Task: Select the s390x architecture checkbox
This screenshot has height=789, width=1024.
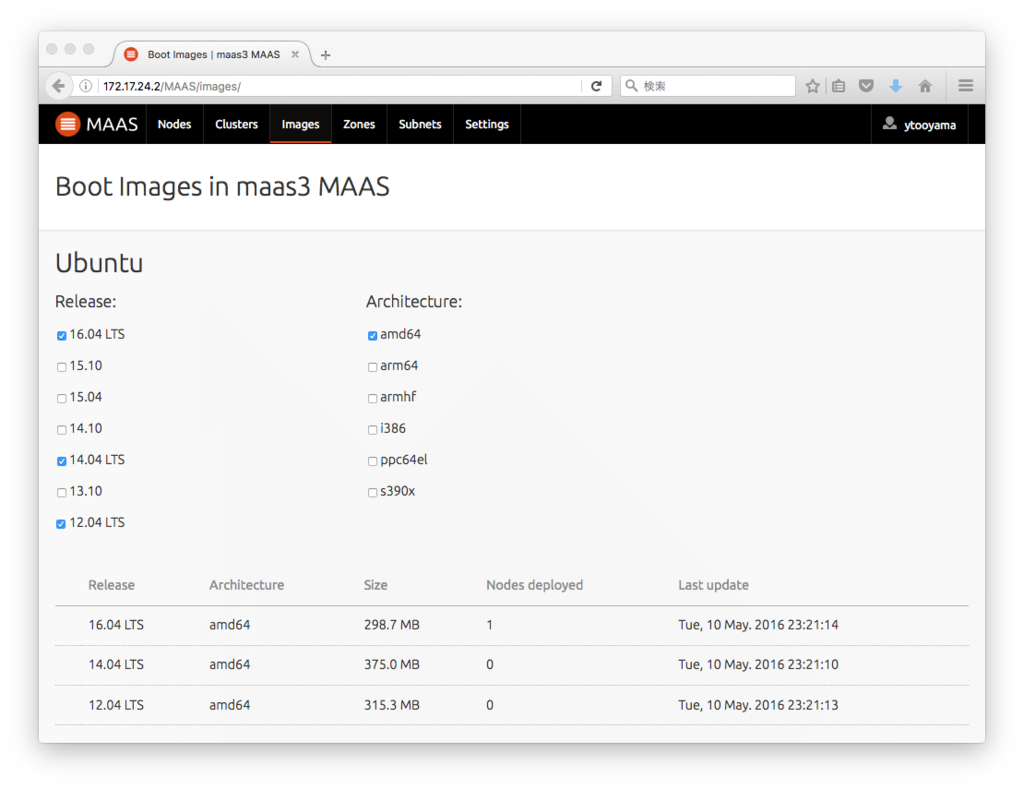Action: (372, 492)
